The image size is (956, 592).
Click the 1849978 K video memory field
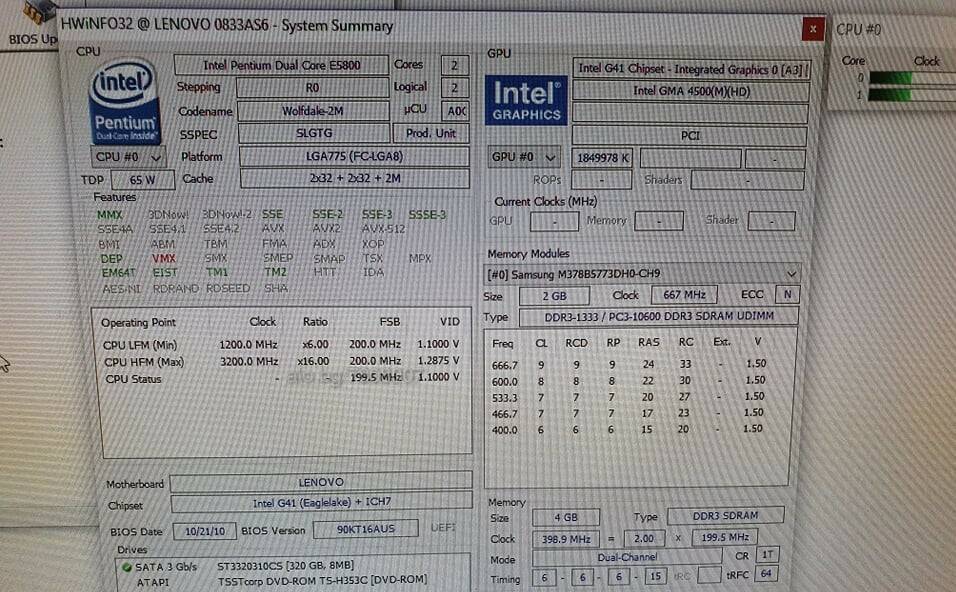(x=602, y=159)
